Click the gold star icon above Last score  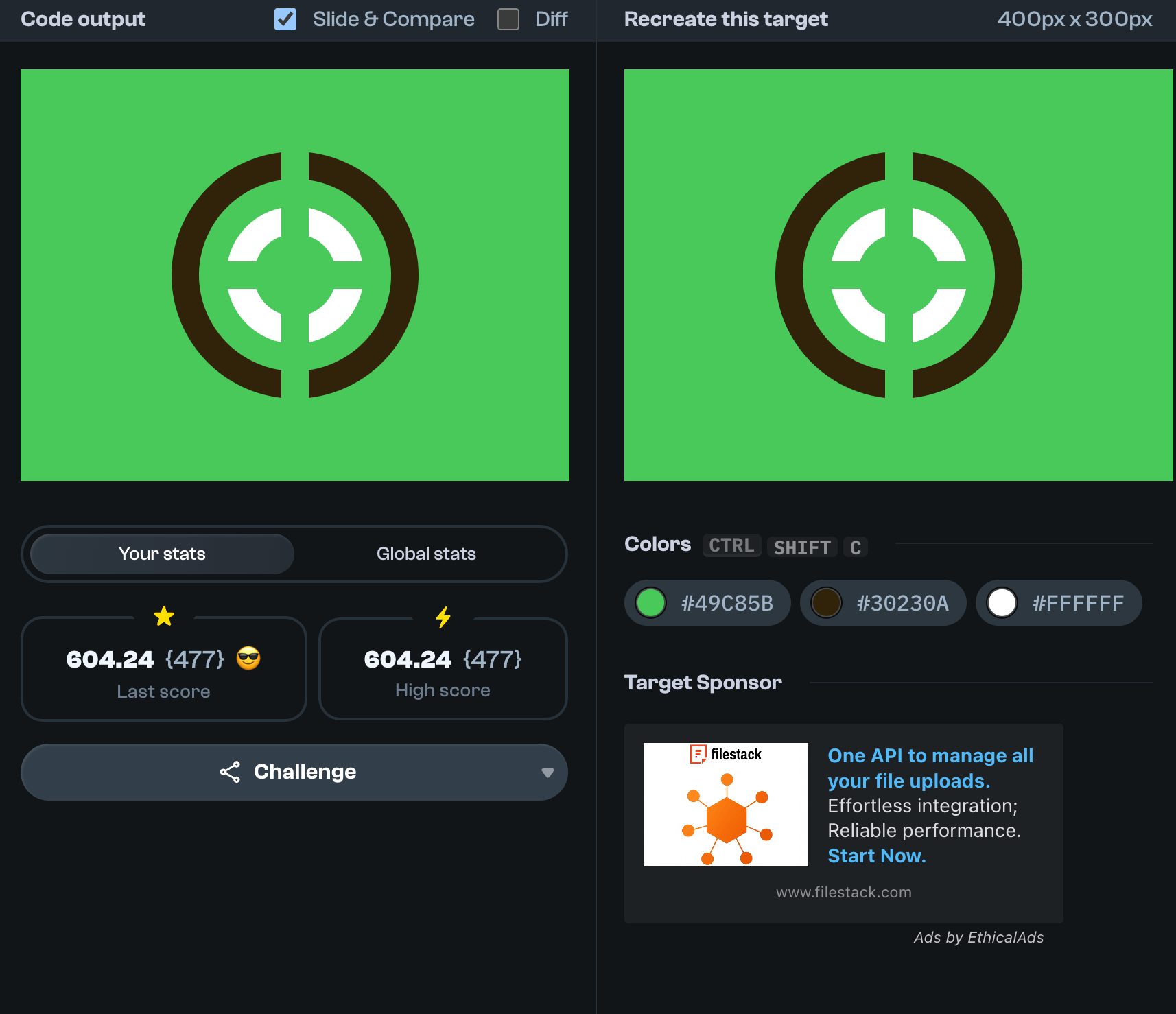pos(164,616)
